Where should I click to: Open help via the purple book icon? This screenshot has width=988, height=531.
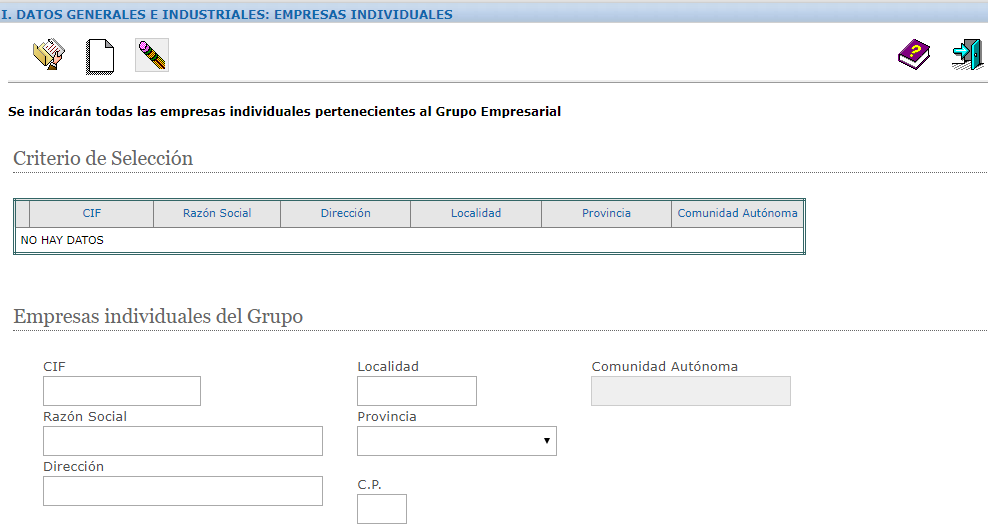913,55
